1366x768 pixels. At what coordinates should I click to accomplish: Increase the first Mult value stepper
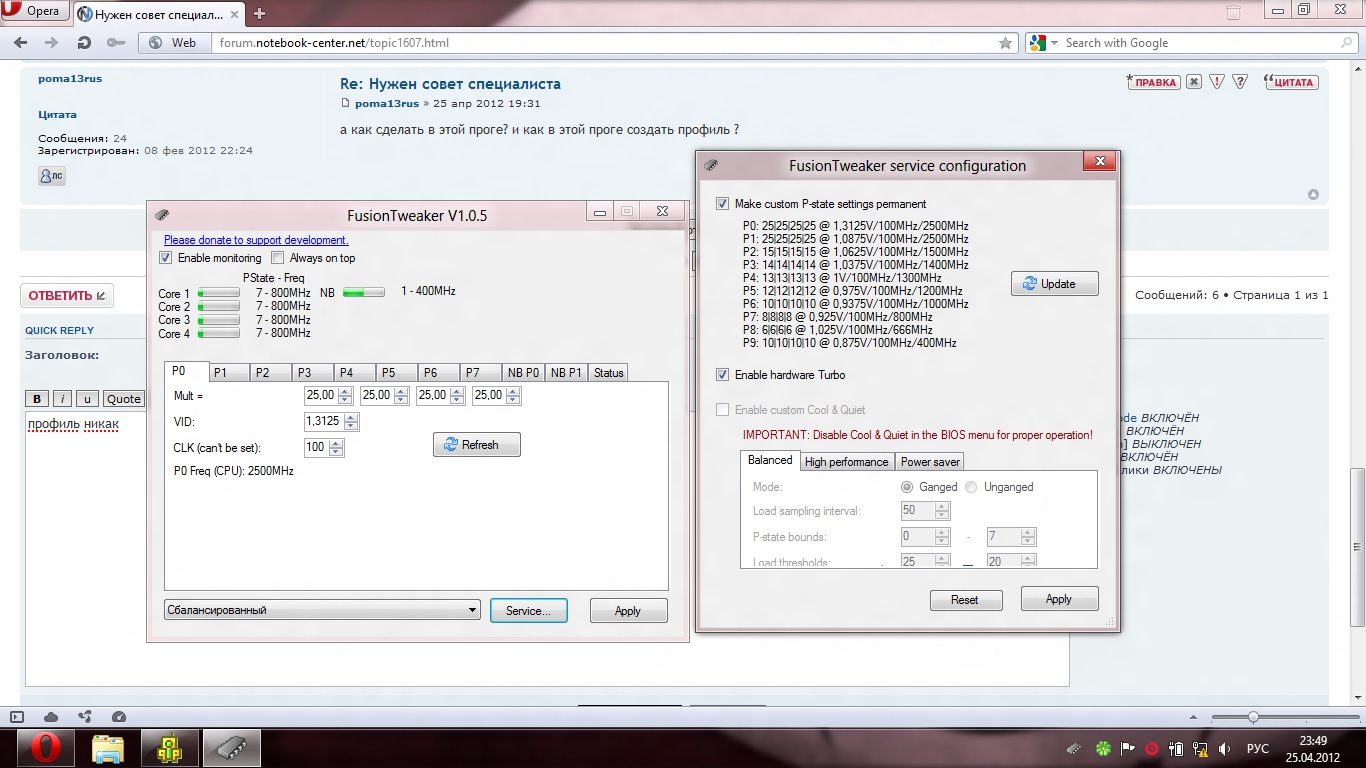(345, 391)
